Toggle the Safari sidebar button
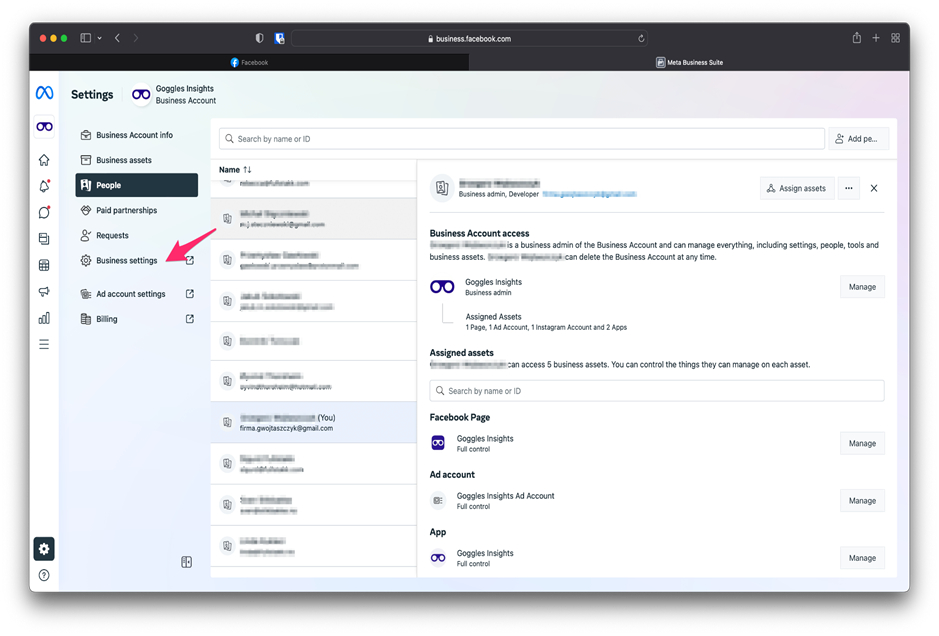The height and width of the screenshot is (636, 939). (86, 38)
